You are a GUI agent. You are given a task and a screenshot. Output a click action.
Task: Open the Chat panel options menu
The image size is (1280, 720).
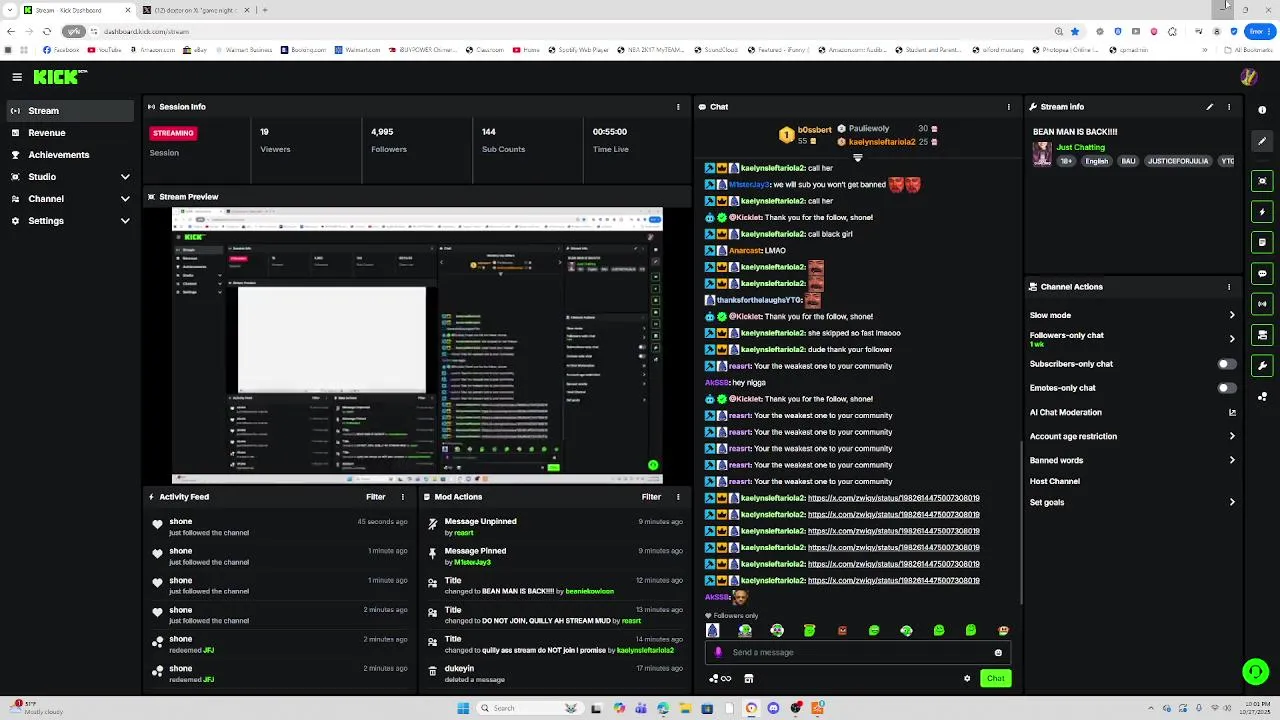coord(1008,107)
